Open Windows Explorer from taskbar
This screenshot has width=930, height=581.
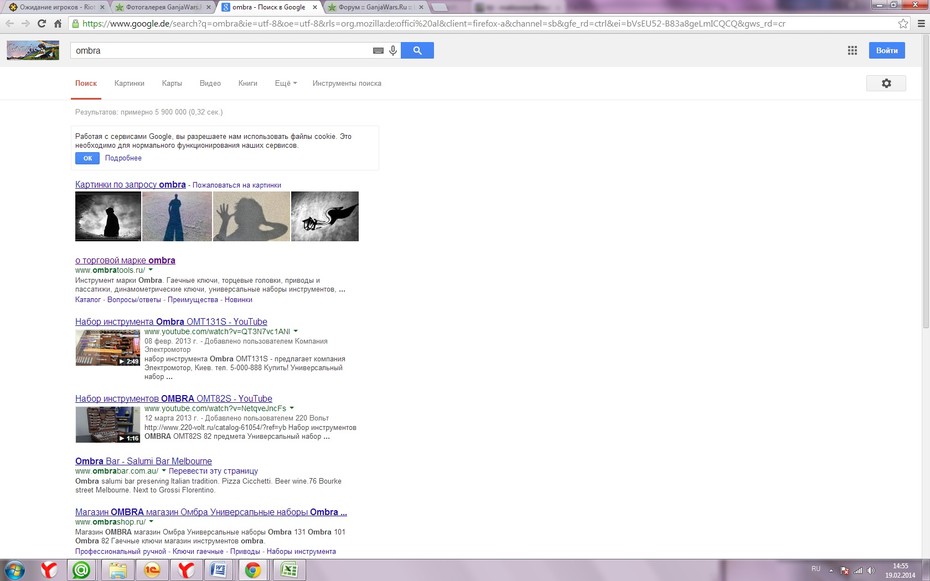pos(117,570)
